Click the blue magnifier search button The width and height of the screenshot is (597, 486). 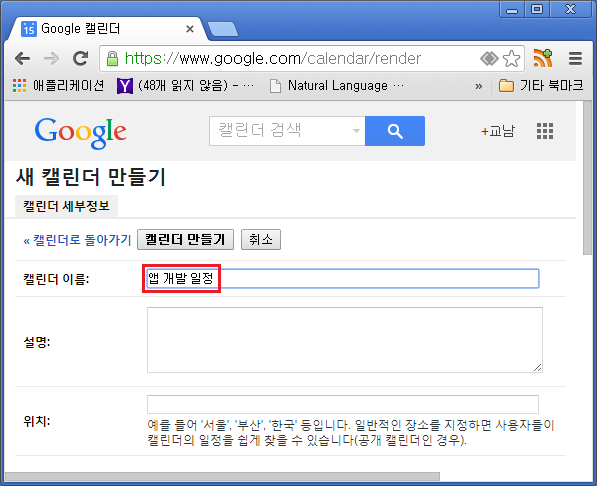coord(395,131)
